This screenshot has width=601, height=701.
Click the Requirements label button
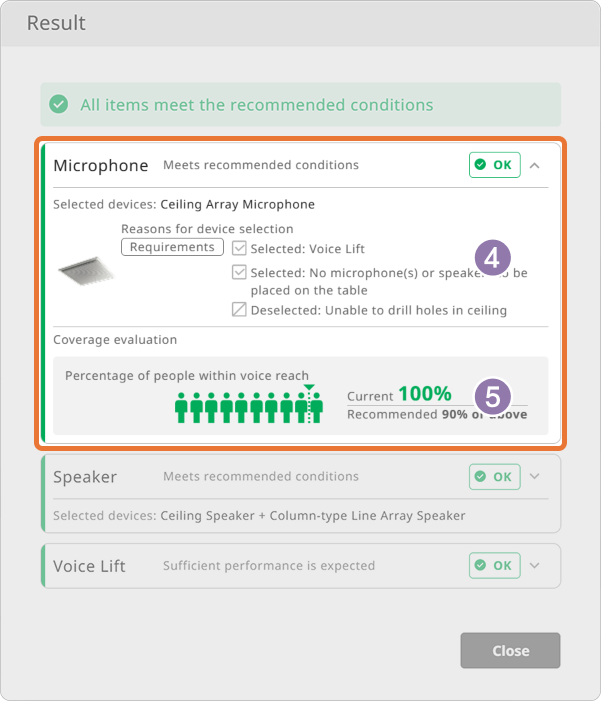click(172, 247)
